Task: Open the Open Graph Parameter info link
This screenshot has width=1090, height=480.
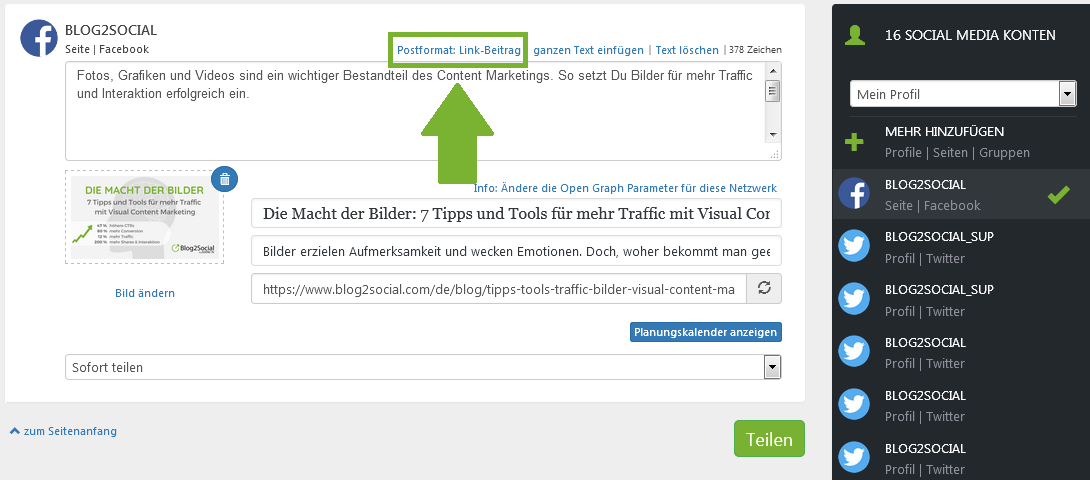Action: [625, 189]
